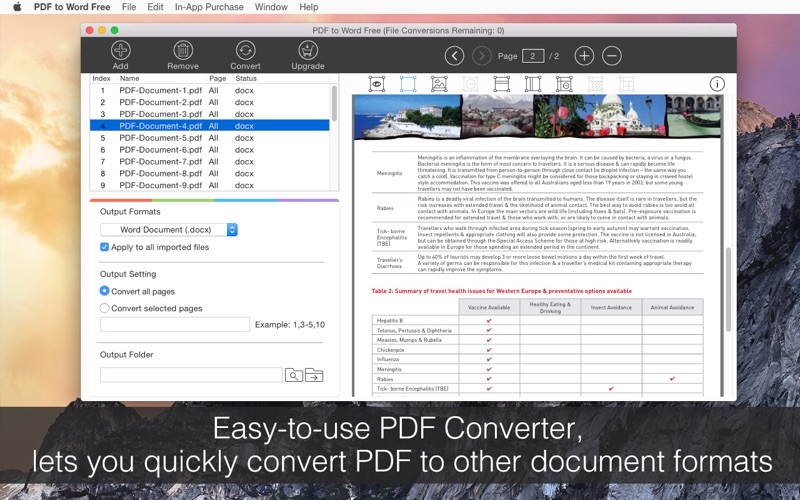800x500 pixels.
Task: Open the File menu
Action: (x=129, y=7)
